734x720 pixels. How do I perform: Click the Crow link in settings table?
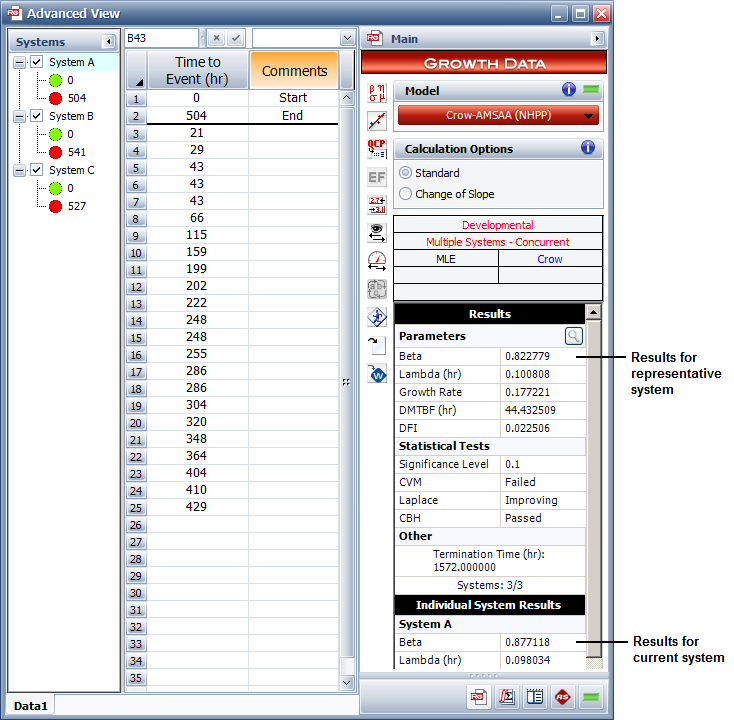(x=550, y=259)
